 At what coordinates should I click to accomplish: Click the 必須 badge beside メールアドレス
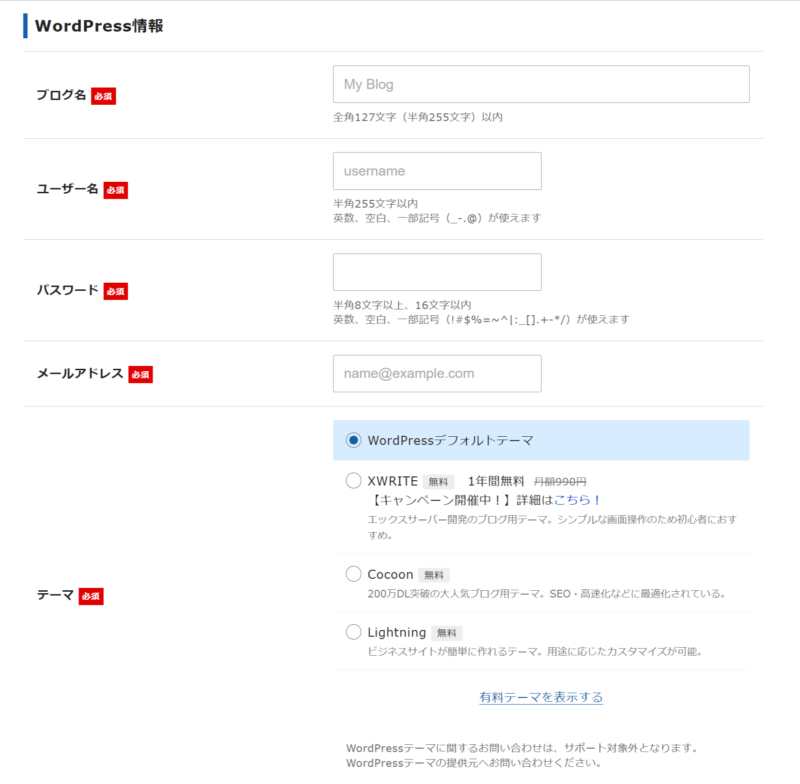point(140,375)
